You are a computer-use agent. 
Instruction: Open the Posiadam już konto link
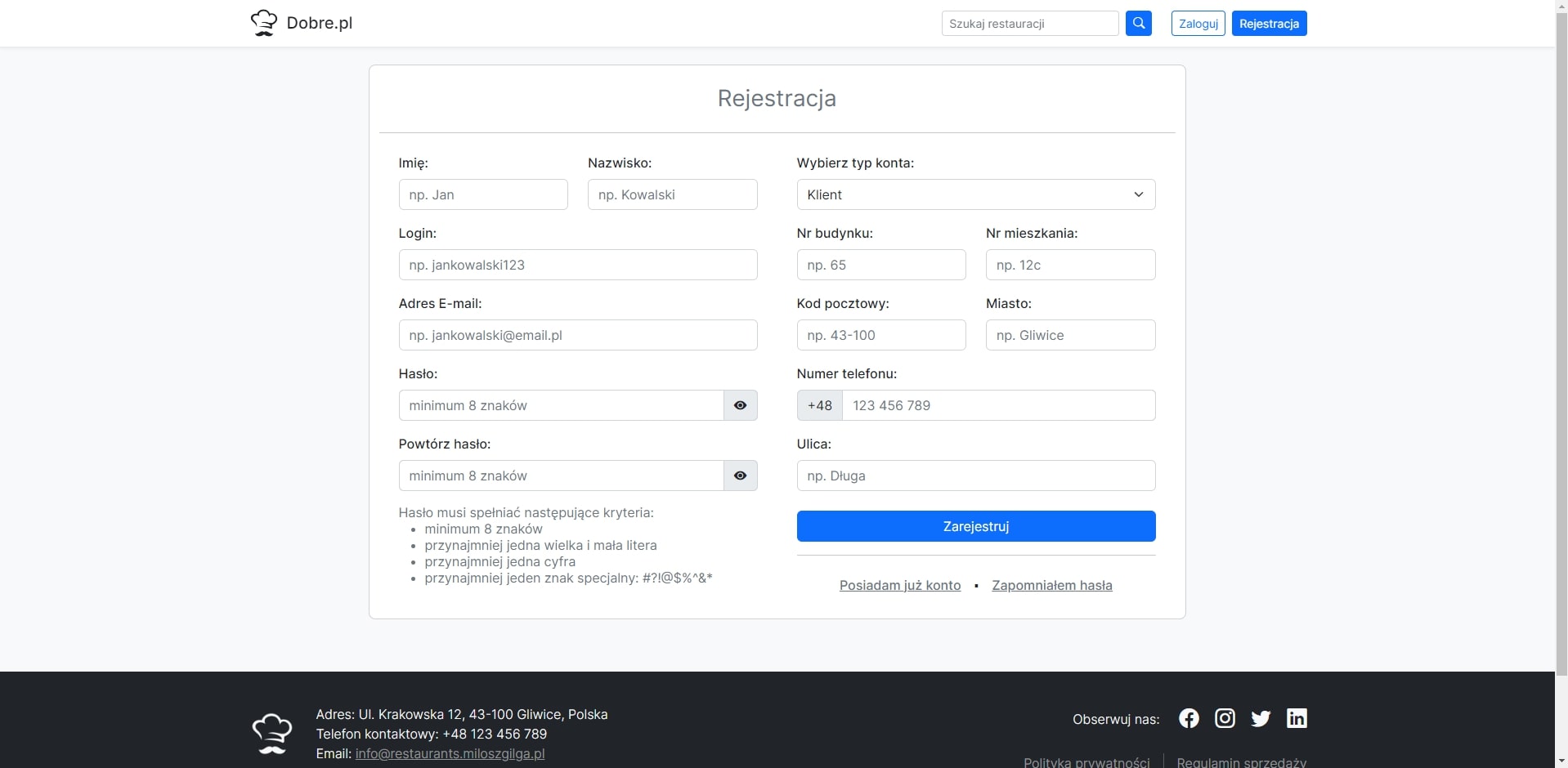click(900, 585)
